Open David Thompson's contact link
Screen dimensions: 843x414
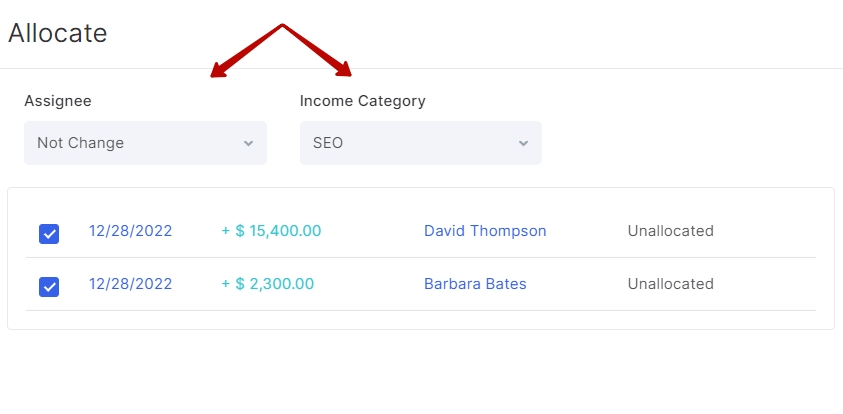click(485, 231)
